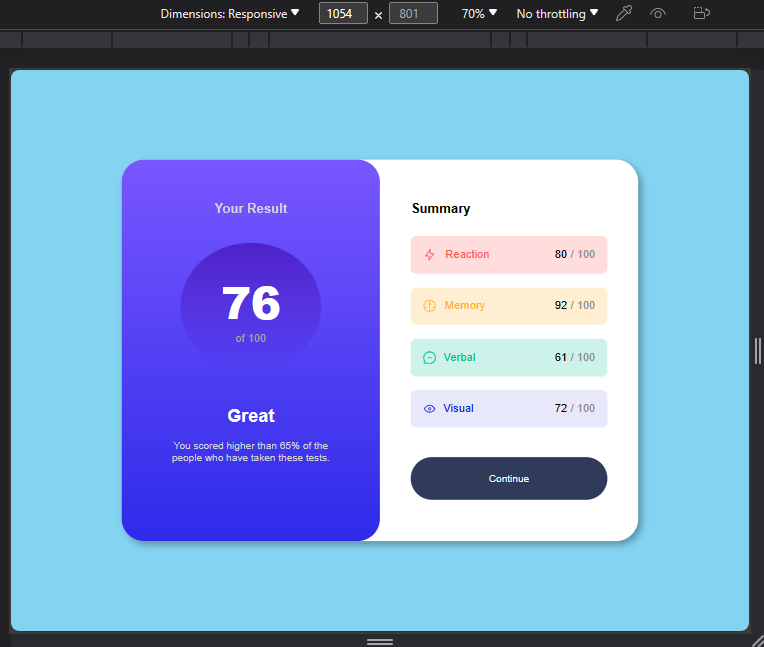Open the 70% zoom dropdown
Image resolution: width=764 pixels, height=647 pixels.
tap(479, 14)
